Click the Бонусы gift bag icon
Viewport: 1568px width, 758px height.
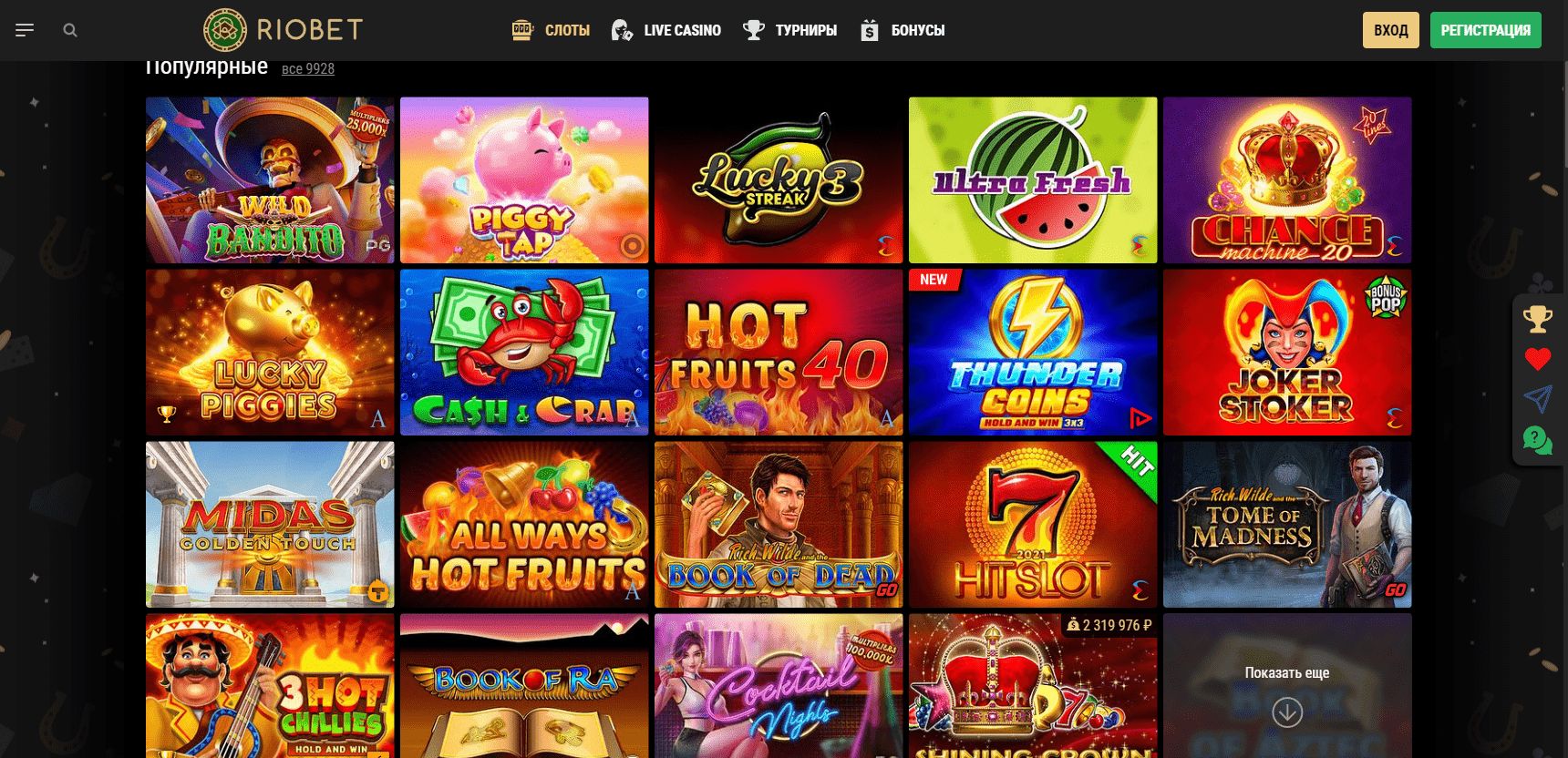point(870,30)
